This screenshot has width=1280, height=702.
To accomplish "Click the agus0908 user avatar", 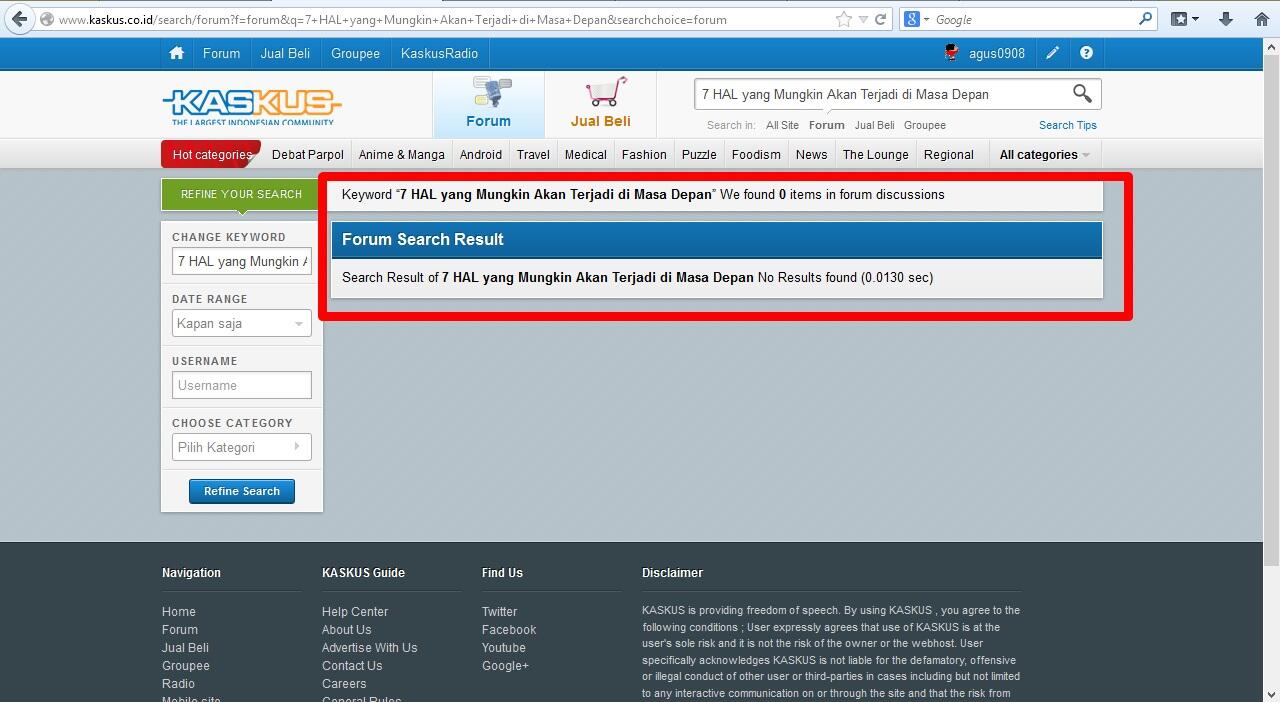I will pyautogui.click(x=951, y=53).
